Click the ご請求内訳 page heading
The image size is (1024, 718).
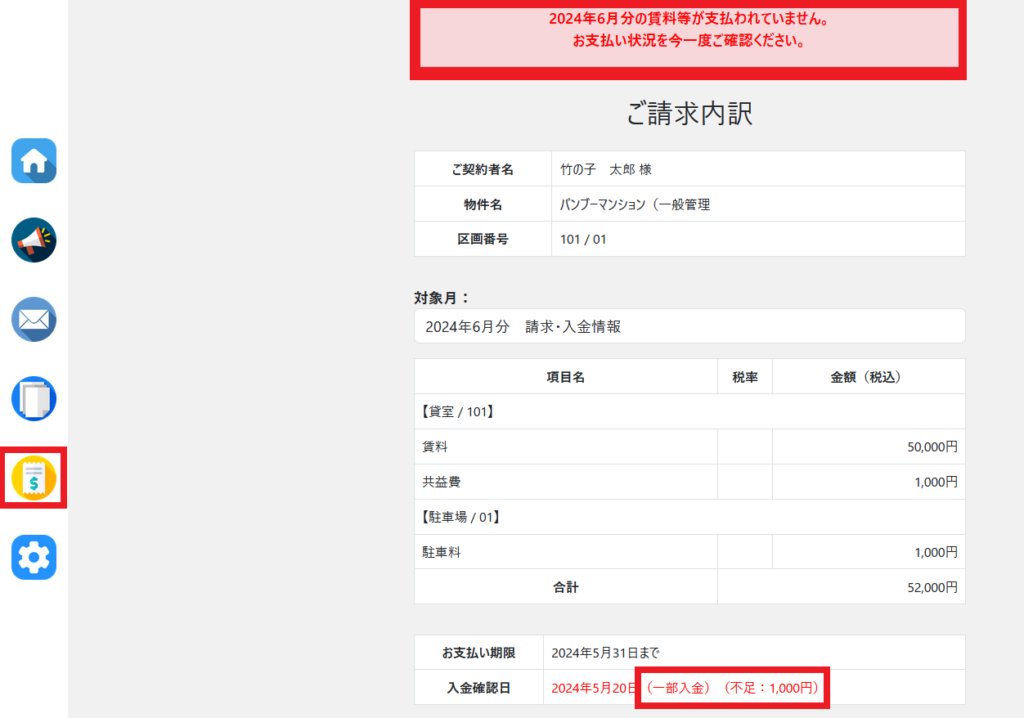[689, 114]
